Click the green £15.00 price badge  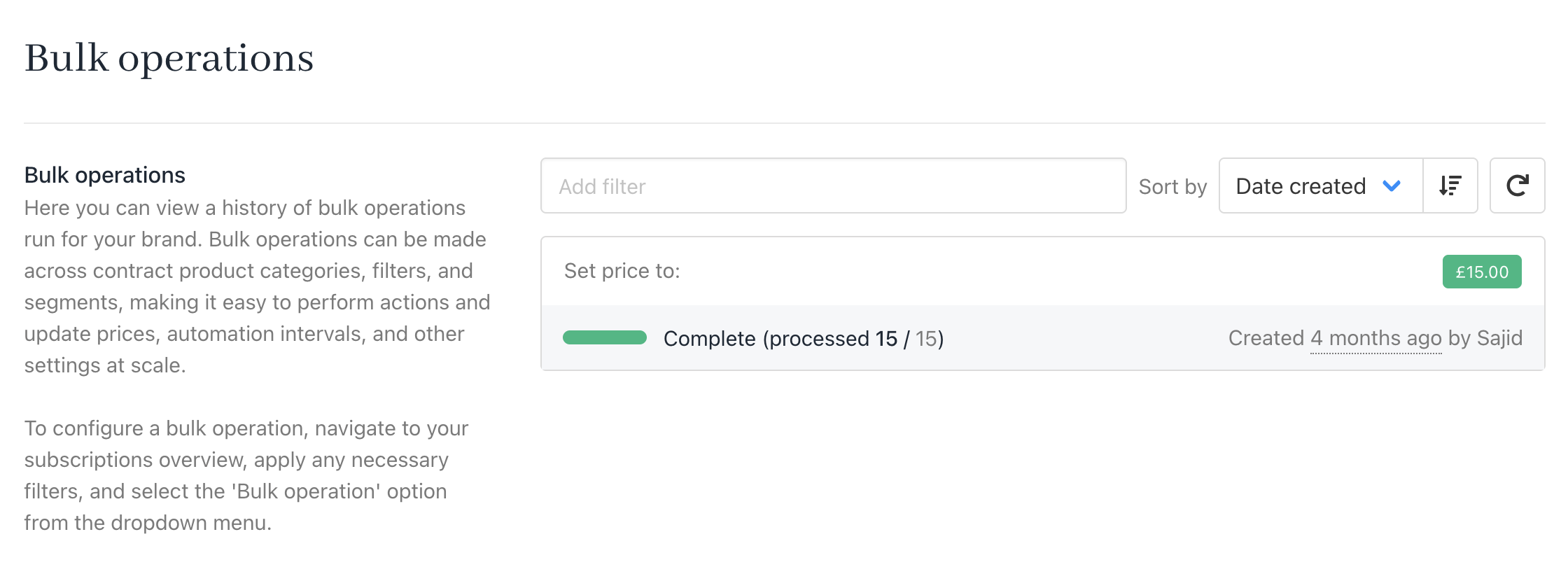pyautogui.click(x=1481, y=272)
